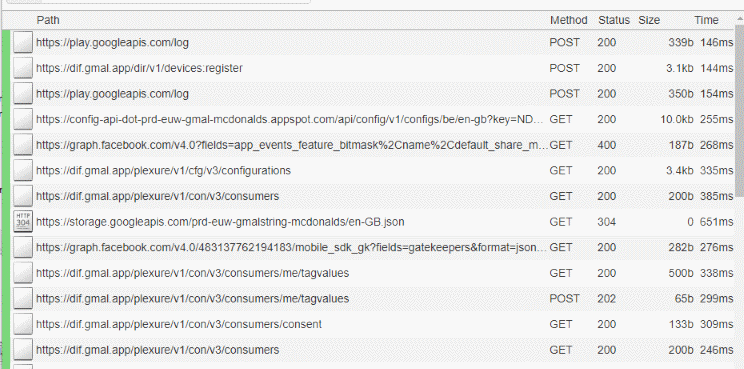Click the 3.1kb size cell
This screenshot has height=369, width=744.
pos(679,68)
